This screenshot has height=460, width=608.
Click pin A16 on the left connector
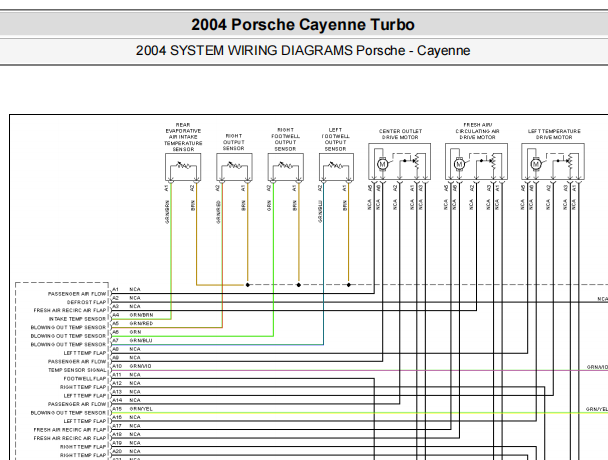tap(117, 417)
